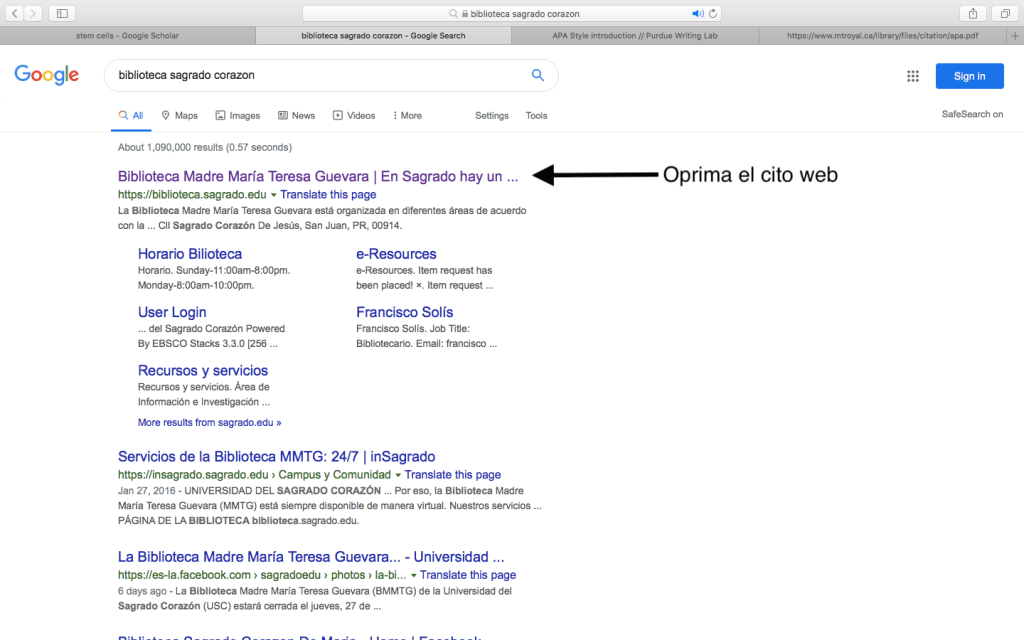Click the blue Google search magnifier icon
Screen dimensions: 1024x640
(x=538, y=75)
